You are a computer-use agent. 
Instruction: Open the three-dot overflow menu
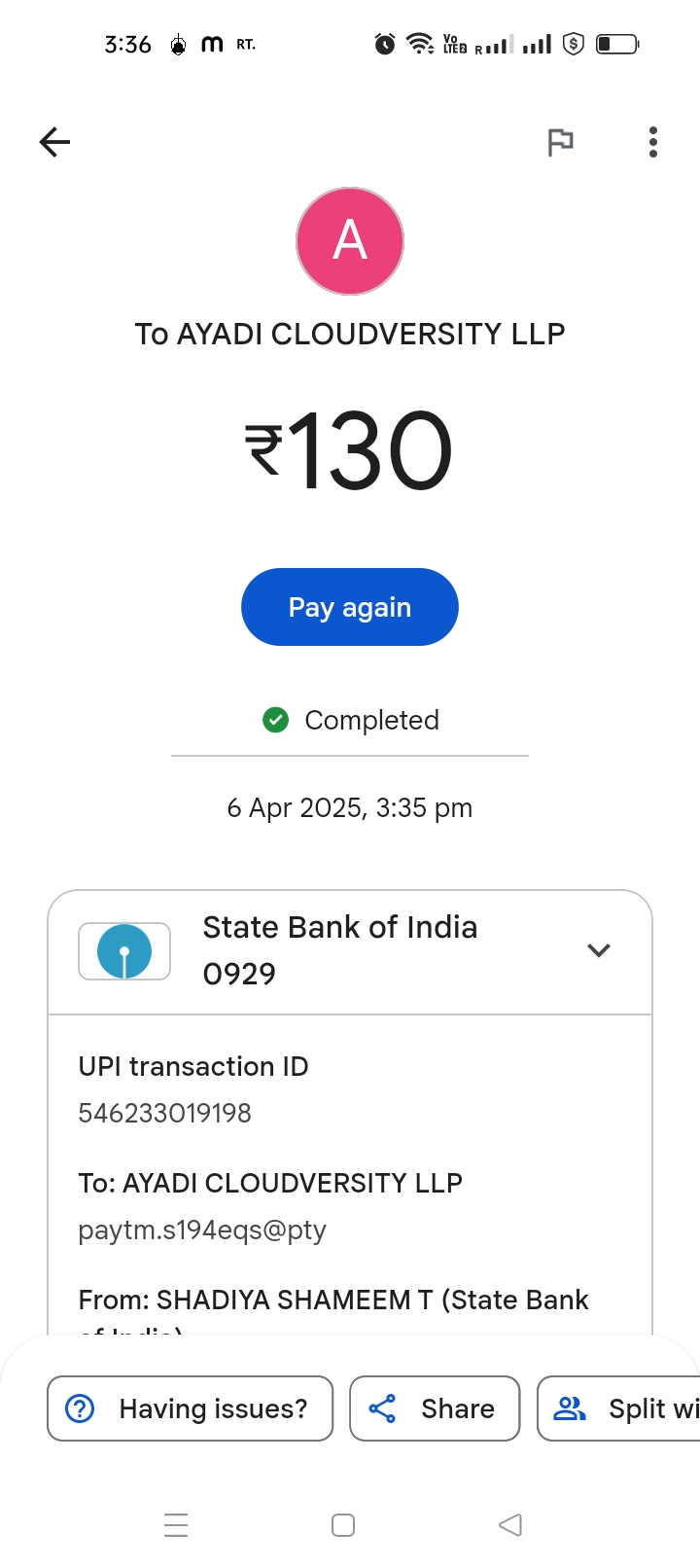[x=653, y=142]
